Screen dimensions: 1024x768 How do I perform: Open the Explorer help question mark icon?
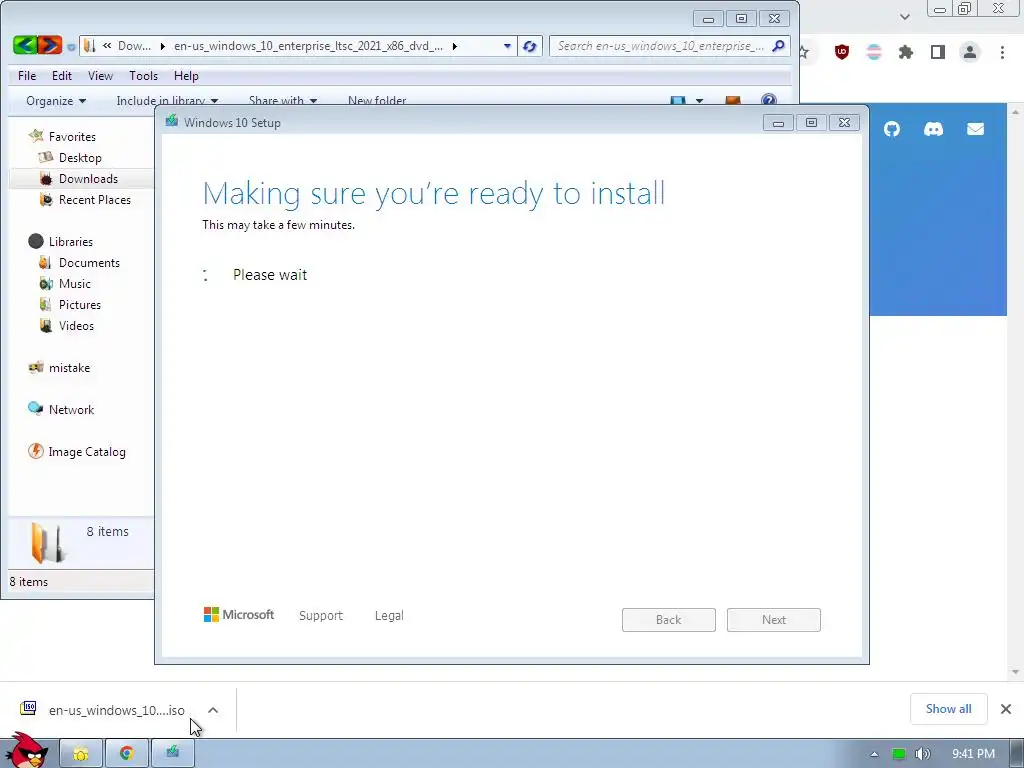[x=769, y=100]
